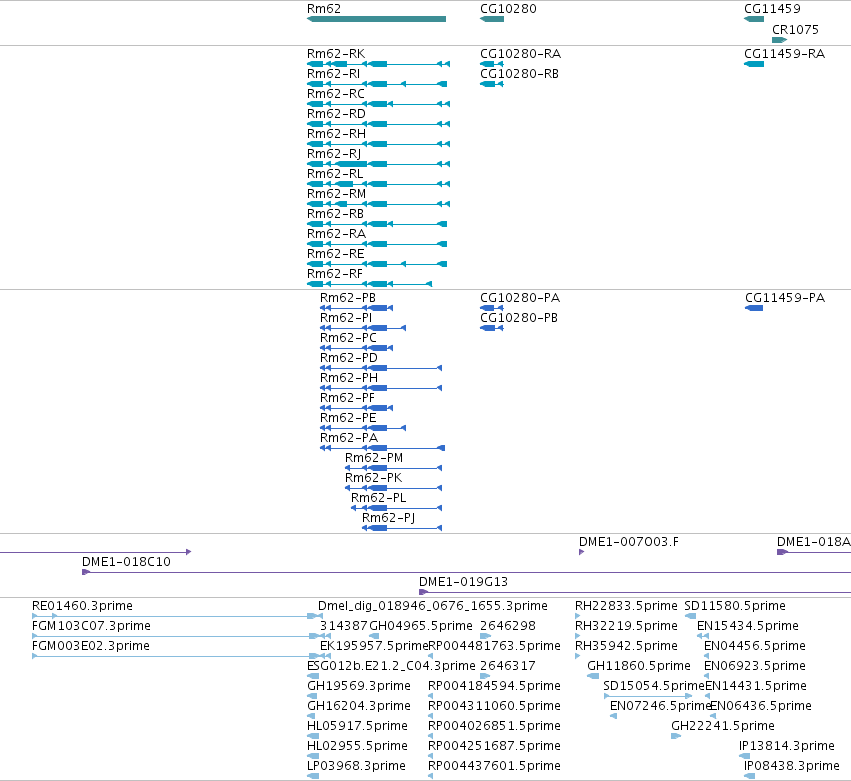Select clone DME1-019G13
Screen dimensions: 851x781
[x=635, y=592]
